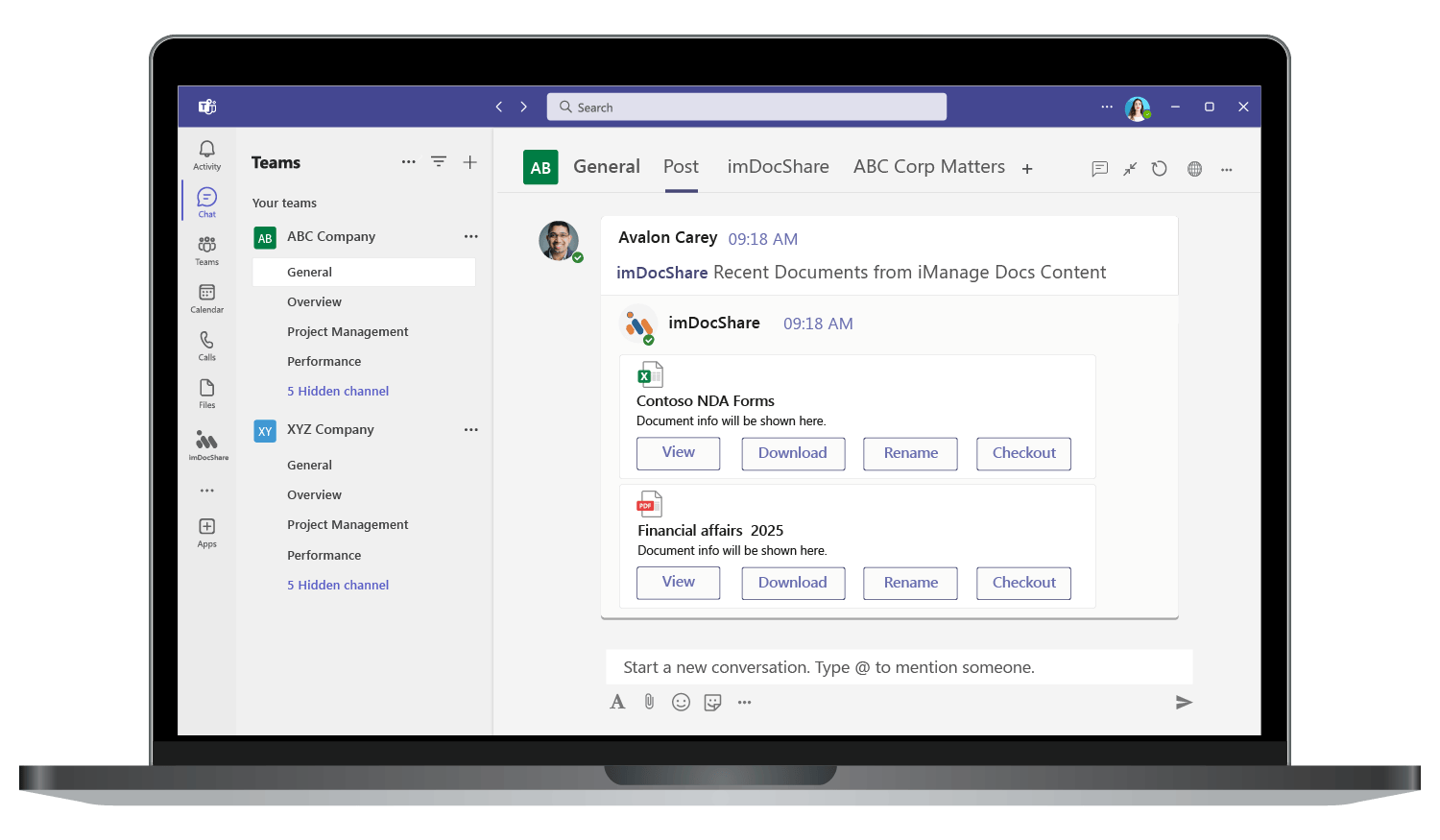
Task: Open the conversation icon in channel header
Action: (x=1100, y=169)
